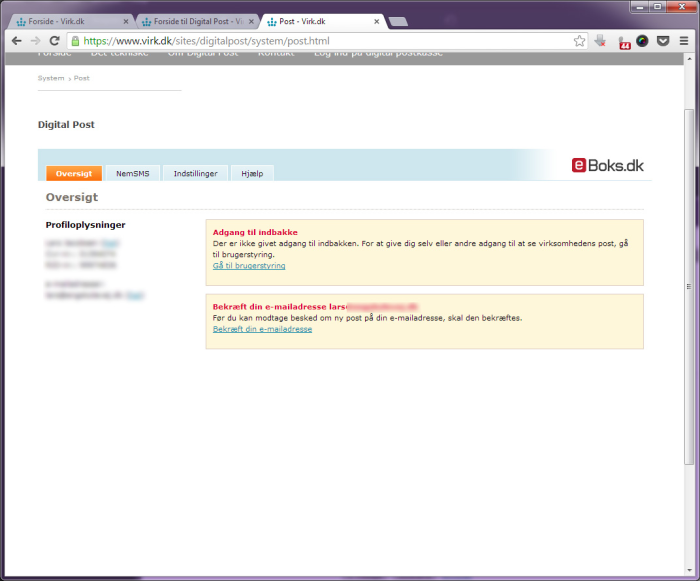Open the Hjælp tab
Screen dimensions: 700x581
coord(252,173)
